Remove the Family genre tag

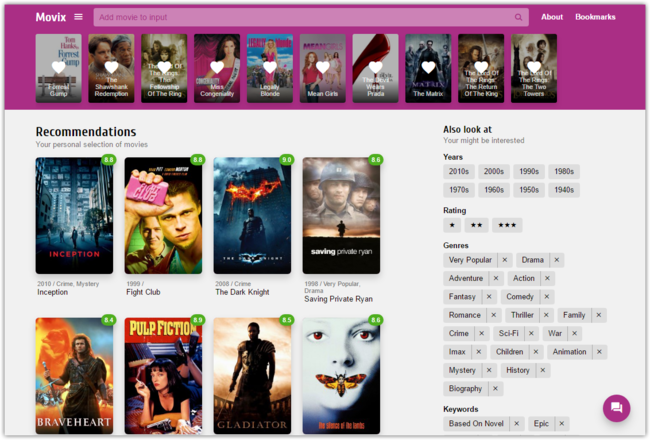tap(599, 315)
